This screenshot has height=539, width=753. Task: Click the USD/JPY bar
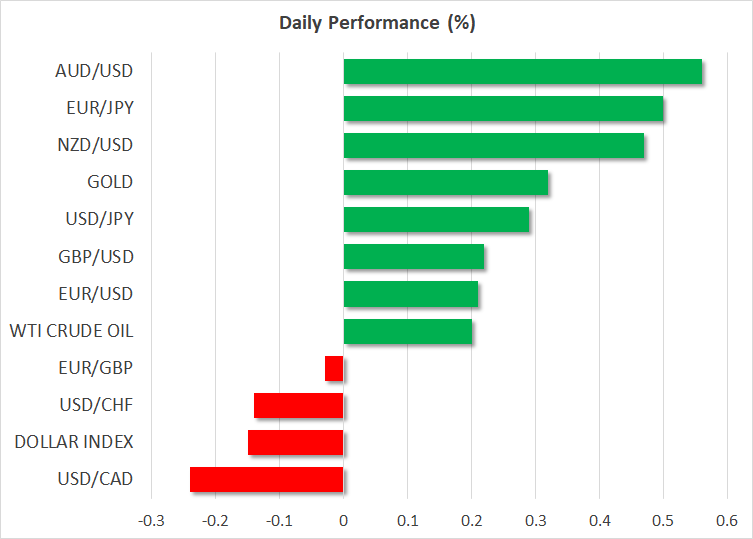pyautogui.click(x=436, y=220)
